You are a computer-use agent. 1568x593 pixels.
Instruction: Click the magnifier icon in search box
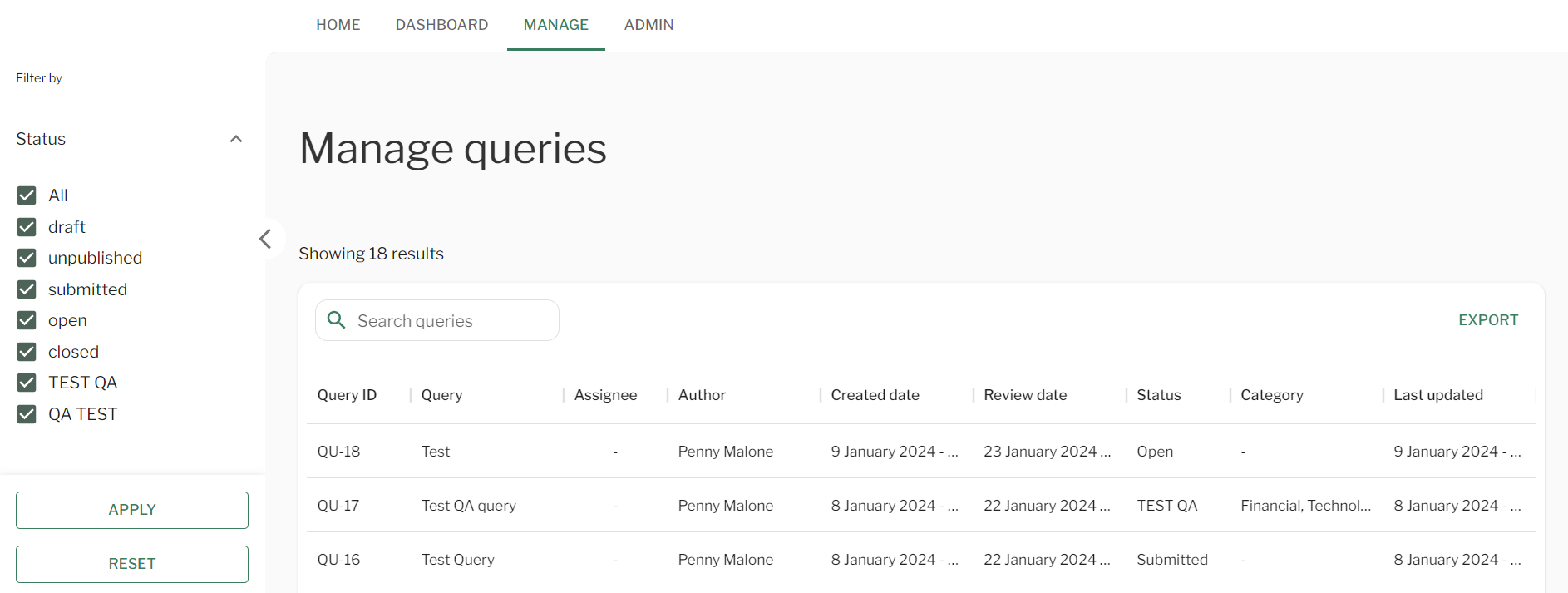[x=336, y=320]
